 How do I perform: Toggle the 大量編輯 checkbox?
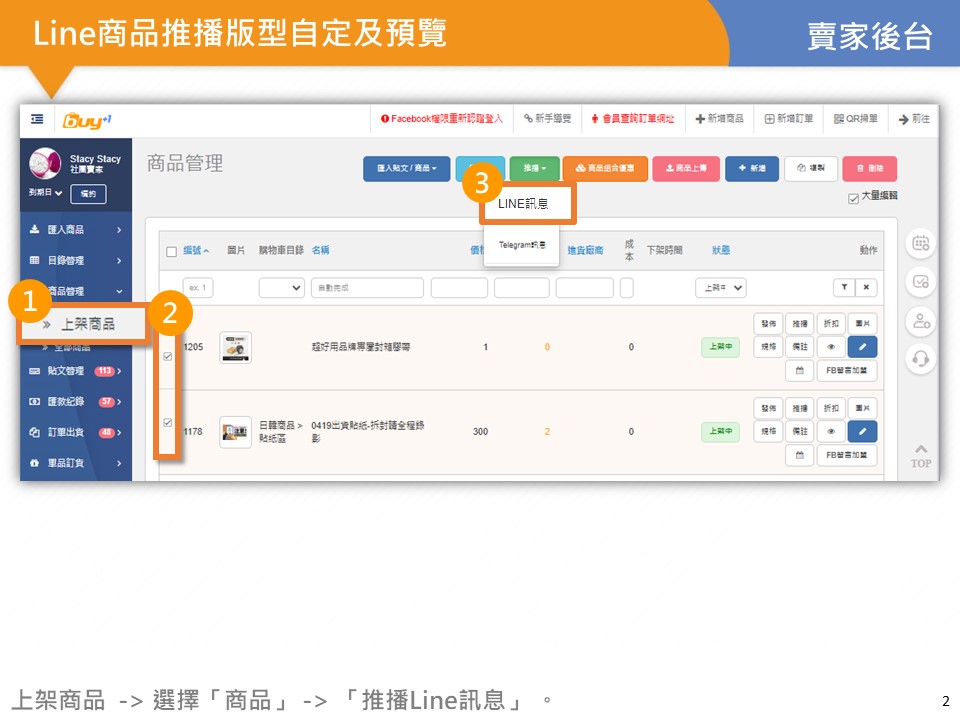(x=852, y=198)
